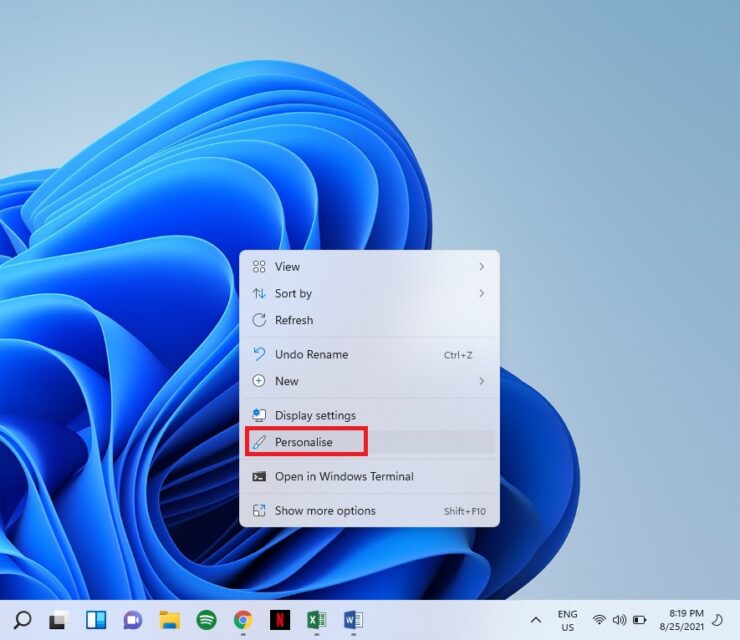Open Windows Search from the taskbar
Screen dimensions: 740x640
click(22, 620)
